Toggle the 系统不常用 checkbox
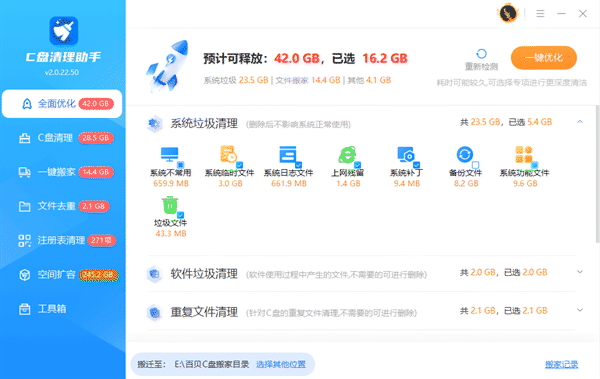The height and width of the screenshot is (379, 600). click(x=181, y=165)
